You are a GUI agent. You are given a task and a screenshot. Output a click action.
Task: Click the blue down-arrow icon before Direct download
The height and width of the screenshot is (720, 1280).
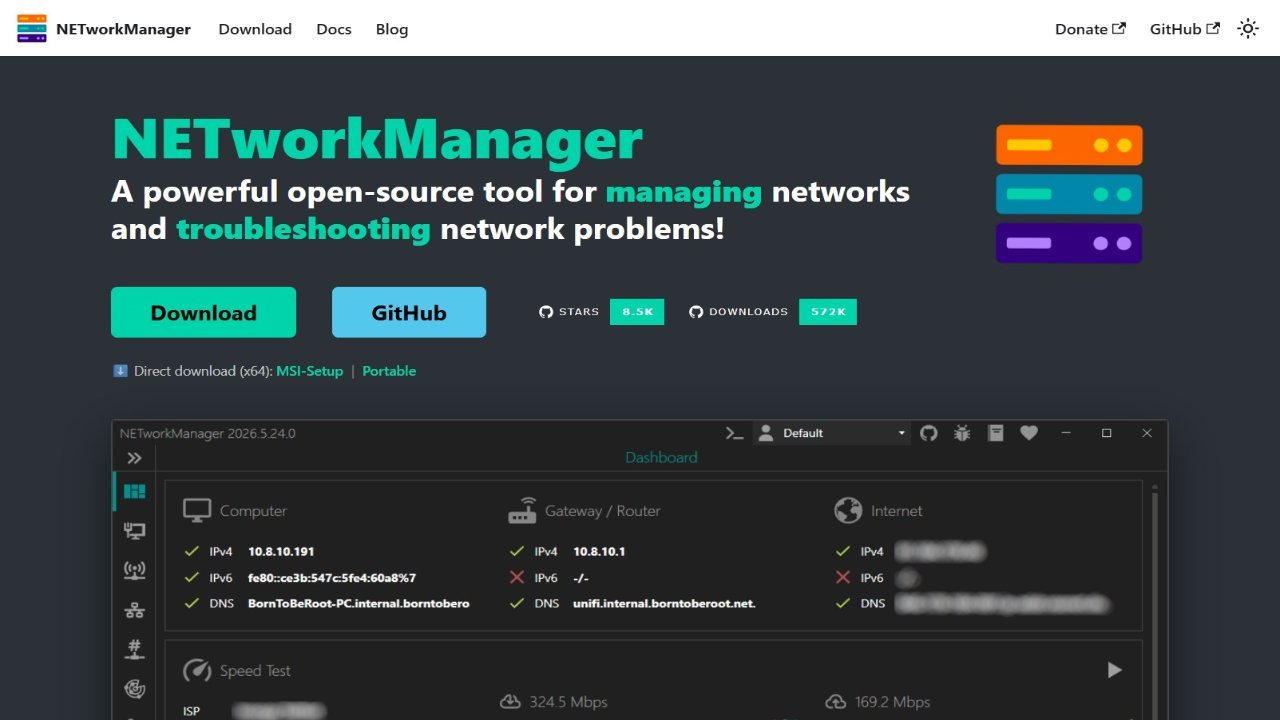coord(120,371)
